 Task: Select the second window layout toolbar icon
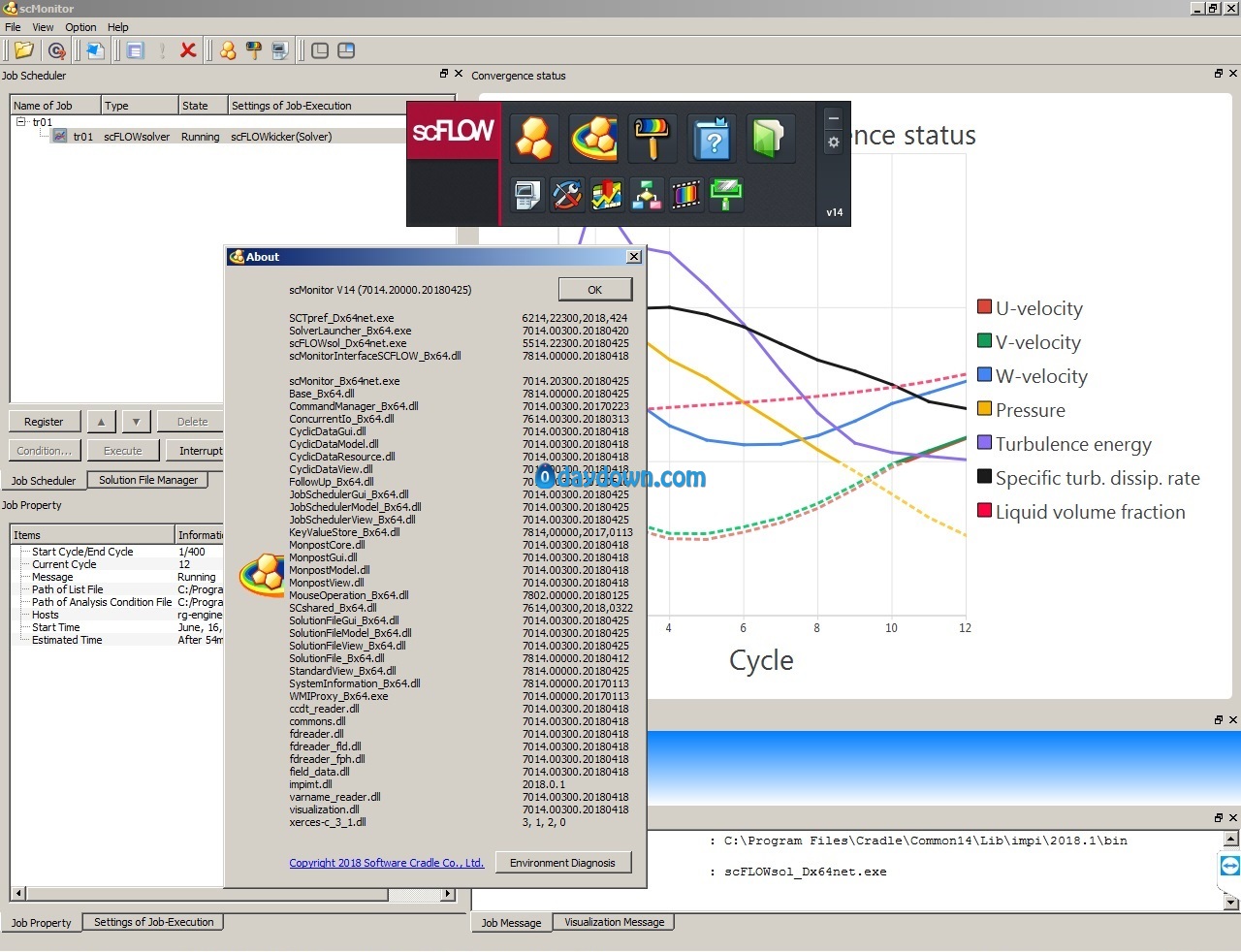(x=346, y=50)
